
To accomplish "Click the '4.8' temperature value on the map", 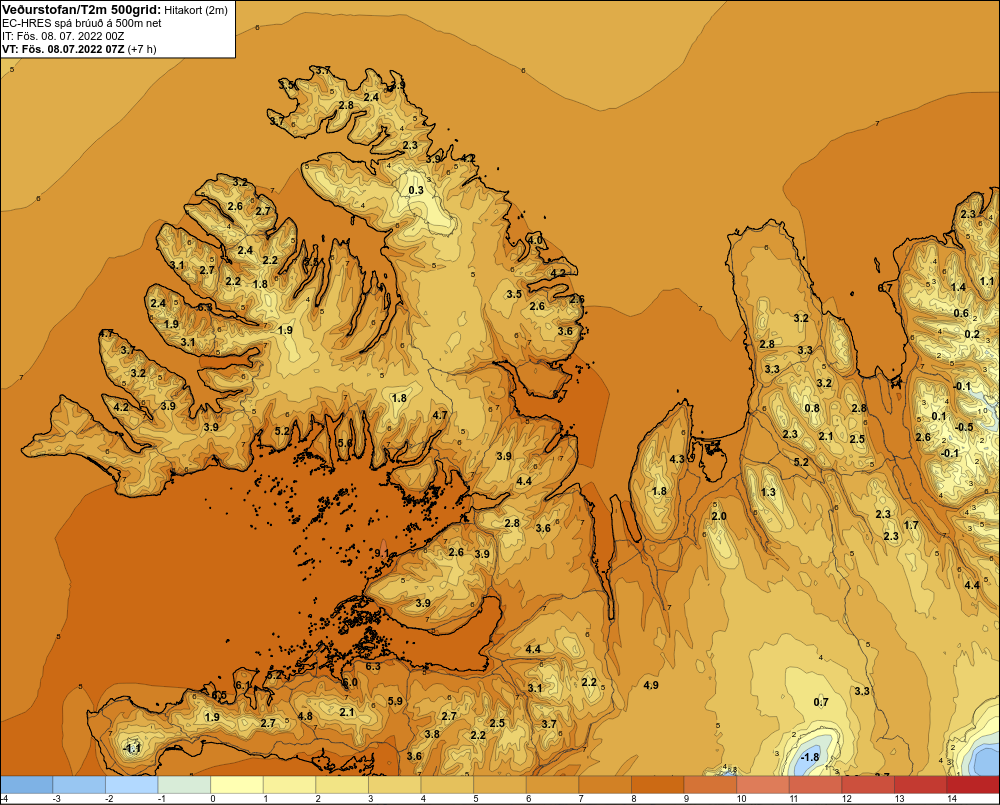I will pos(305,716).
